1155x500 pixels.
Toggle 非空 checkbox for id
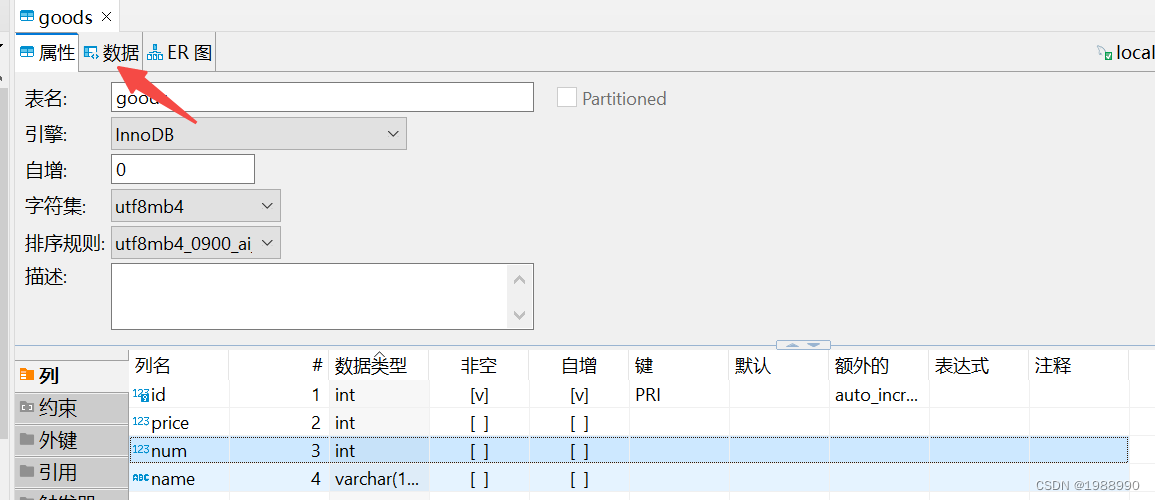[x=480, y=395]
